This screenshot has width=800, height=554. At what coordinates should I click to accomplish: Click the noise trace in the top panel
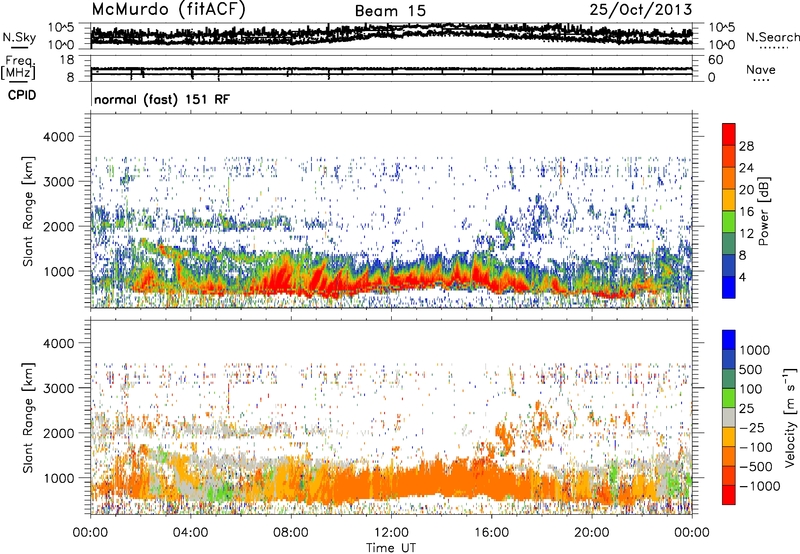pyautogui.click(x=391, y=34)
